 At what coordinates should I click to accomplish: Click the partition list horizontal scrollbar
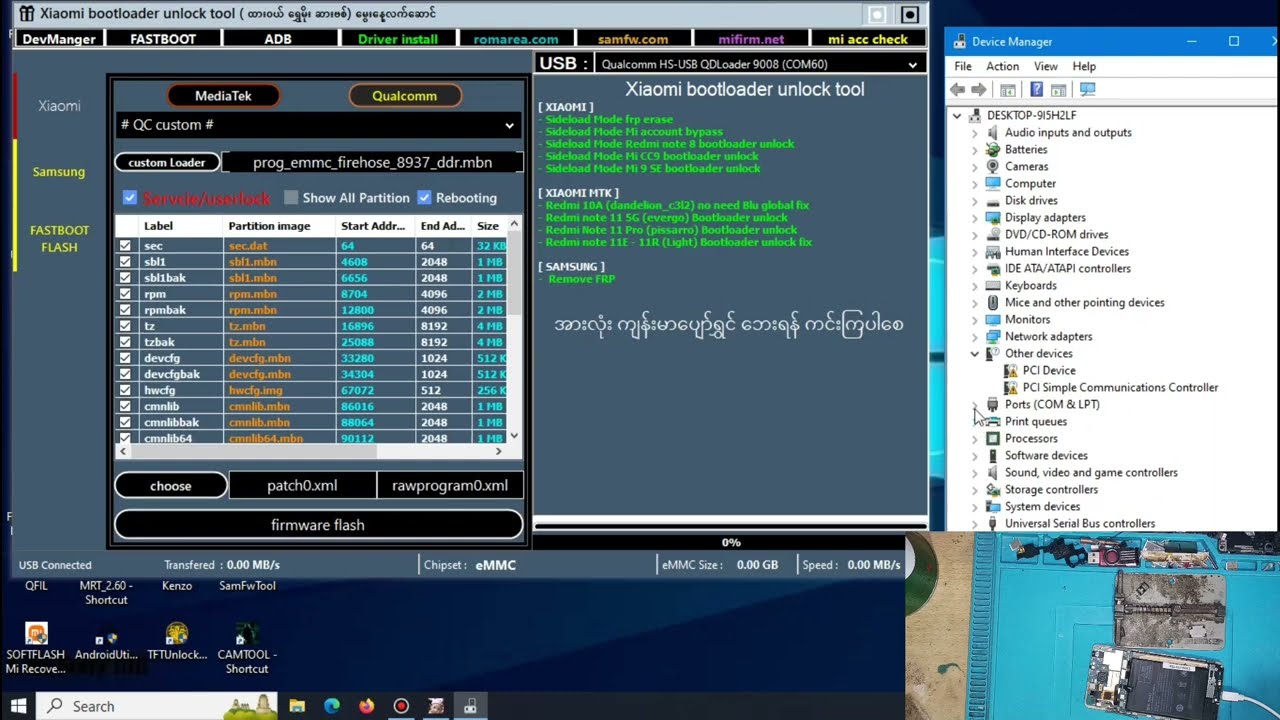point(311,451)
